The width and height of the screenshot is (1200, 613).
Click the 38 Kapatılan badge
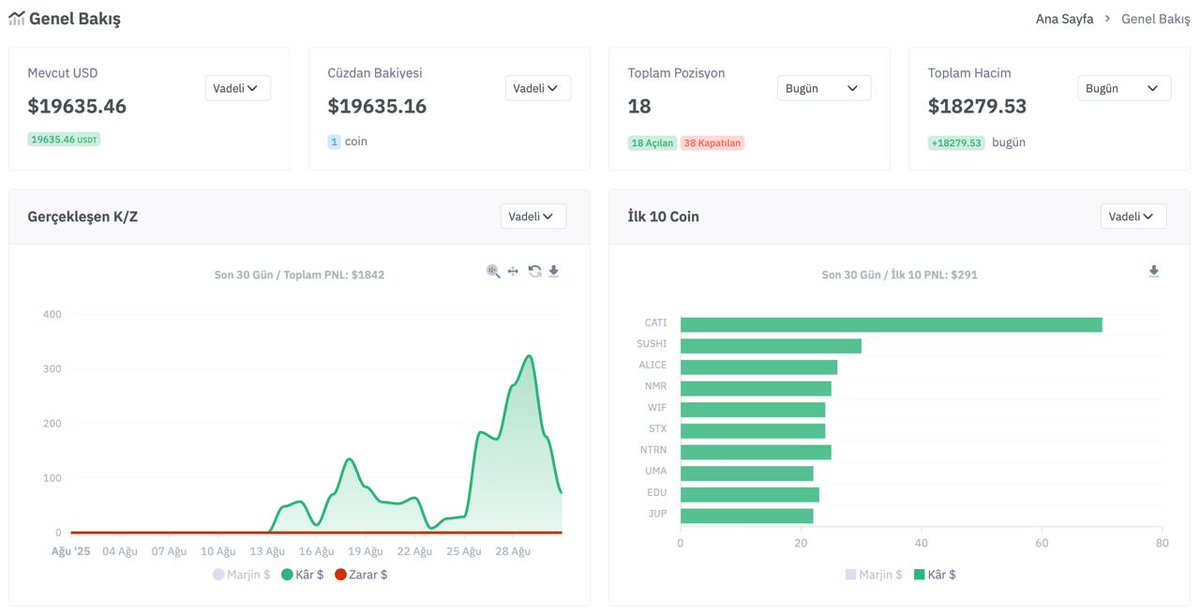[713, 143]
